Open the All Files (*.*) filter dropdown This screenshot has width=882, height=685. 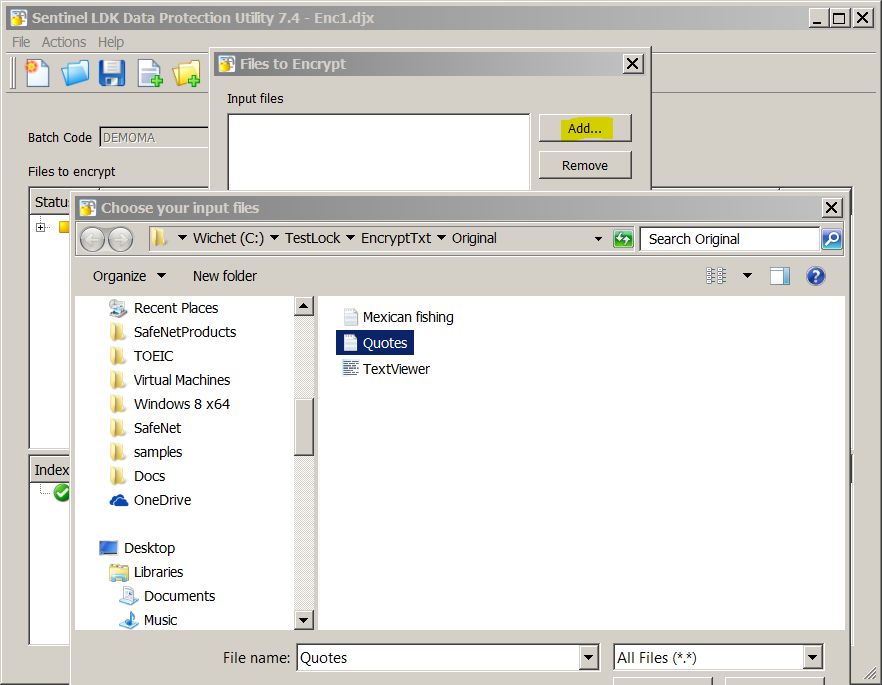(x=812, y=657)
